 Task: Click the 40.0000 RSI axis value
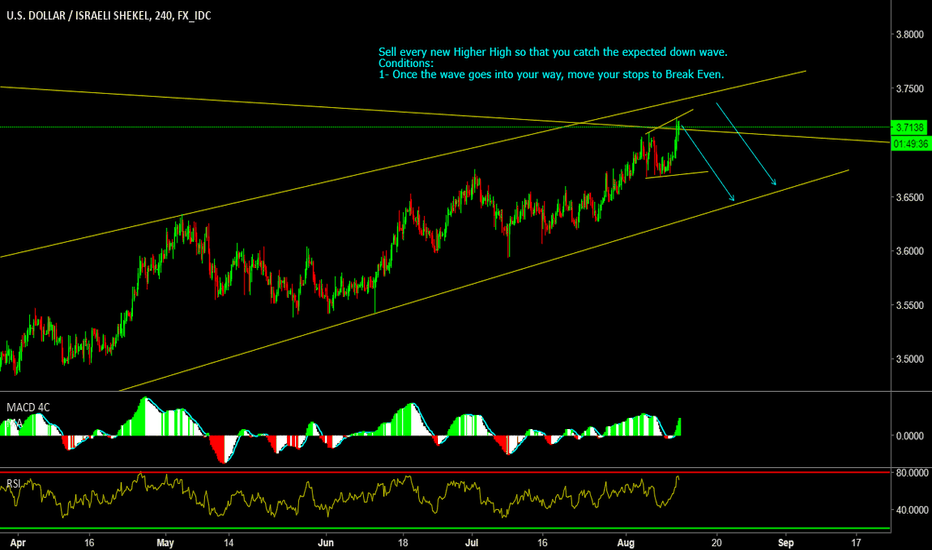coord(911,510)
